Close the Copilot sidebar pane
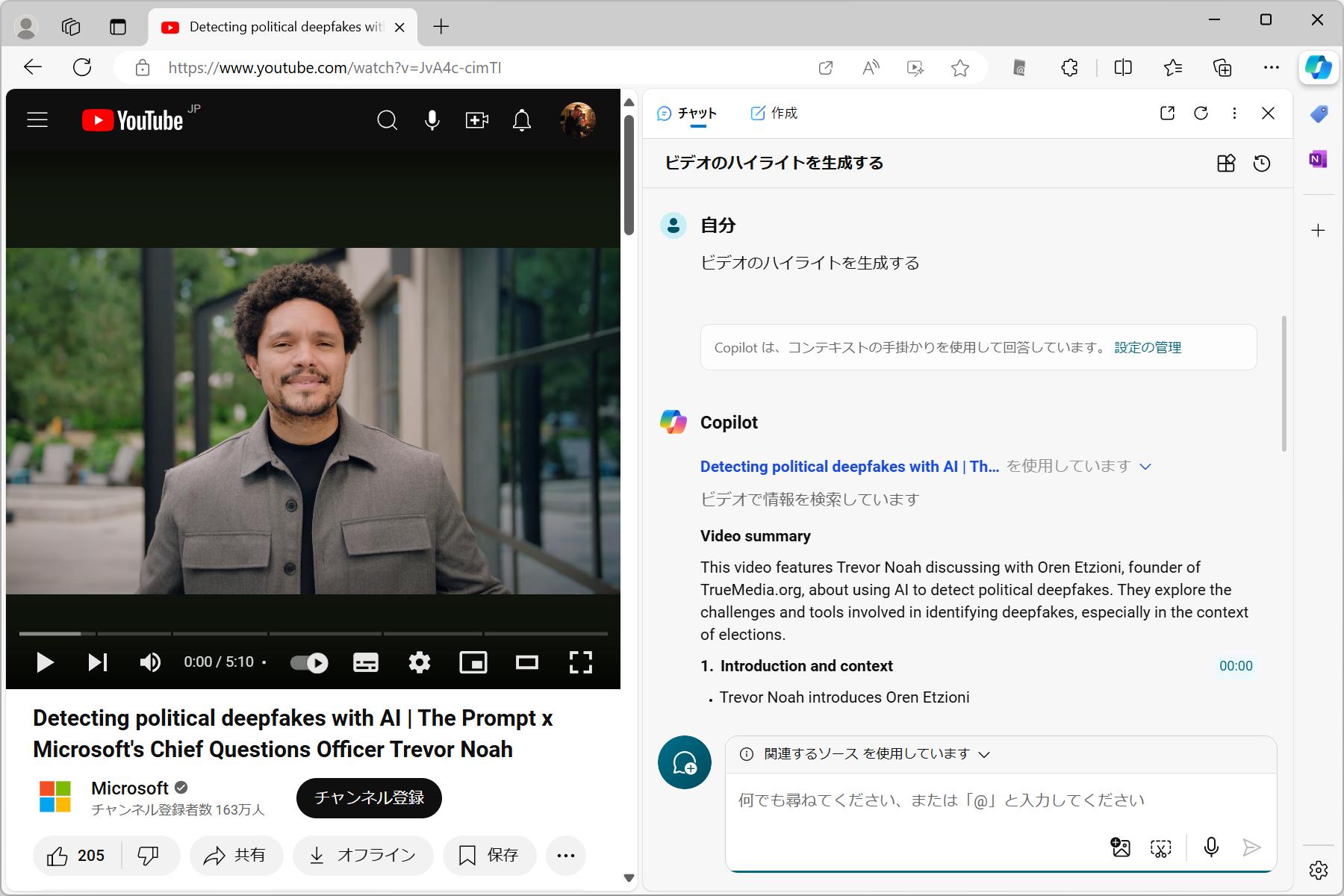Image resolution: width=1344 pixels, height=896 pixels. click(x=1268, y=113)
